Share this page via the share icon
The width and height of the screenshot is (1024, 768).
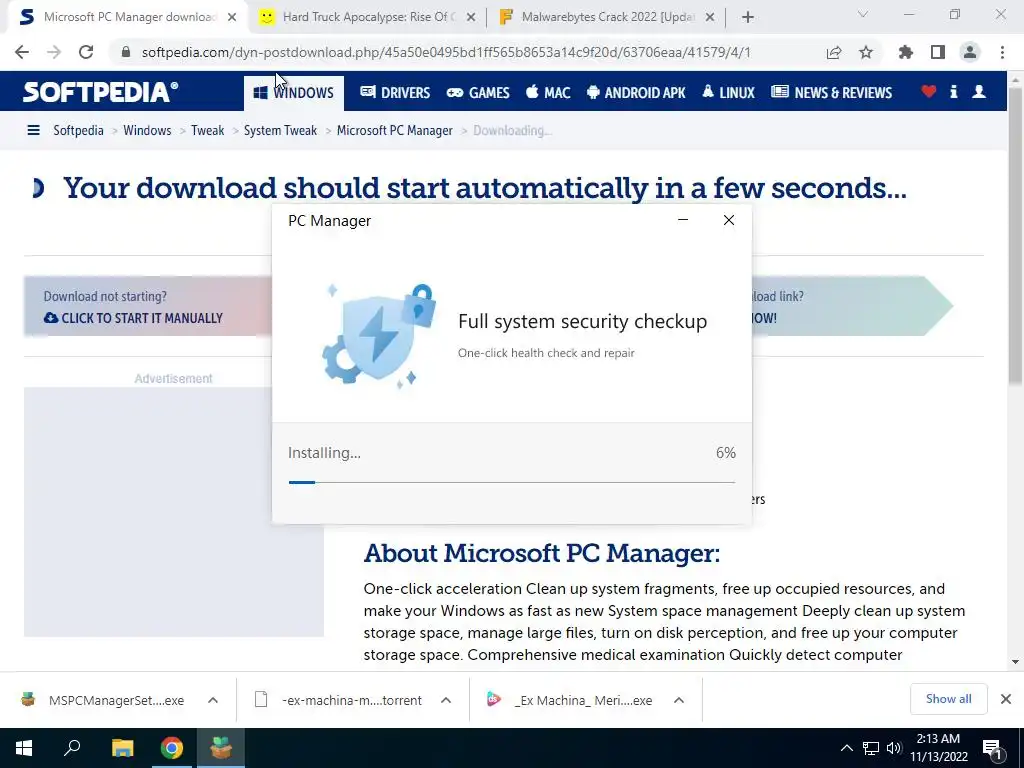[834, 52]
